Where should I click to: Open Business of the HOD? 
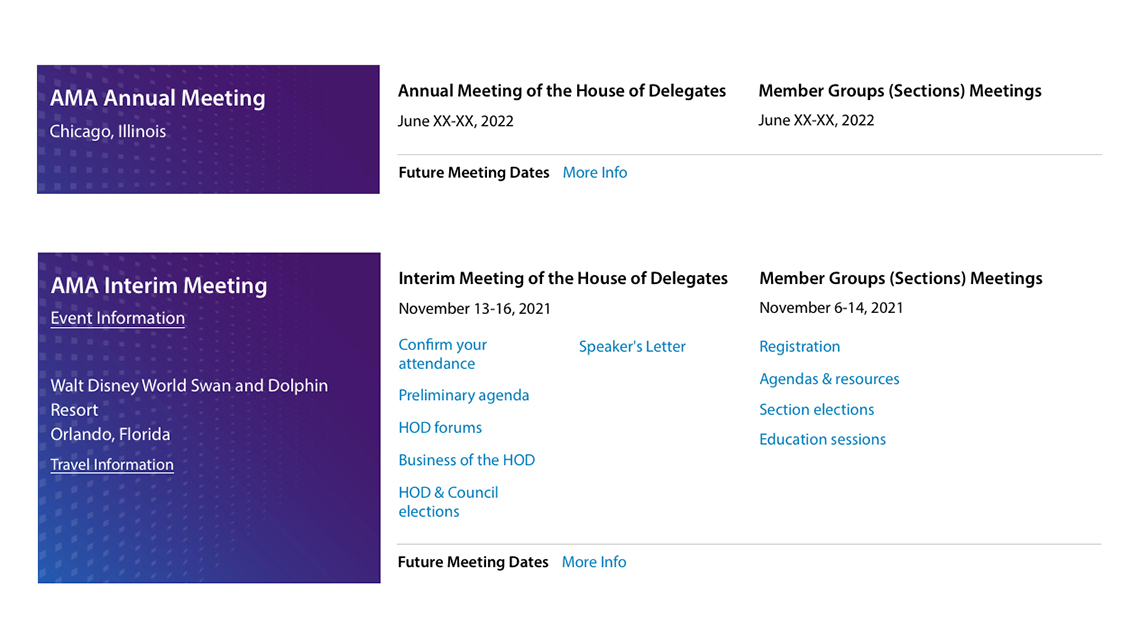(466, 460)
